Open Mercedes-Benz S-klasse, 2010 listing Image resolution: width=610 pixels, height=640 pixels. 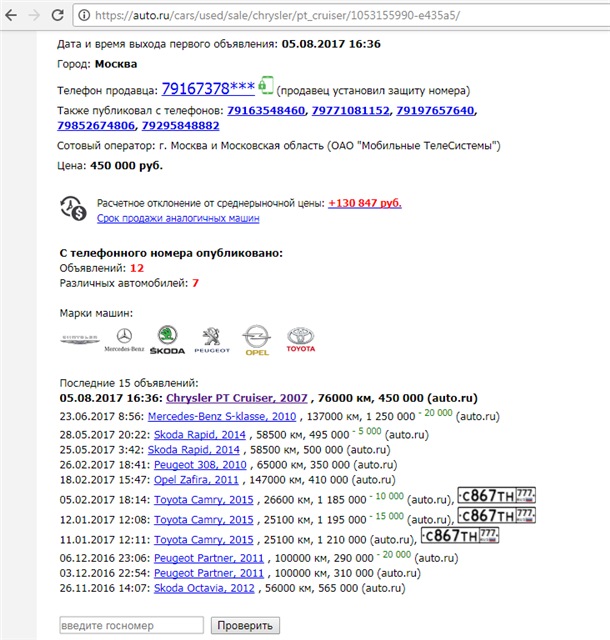pos(222,416)
